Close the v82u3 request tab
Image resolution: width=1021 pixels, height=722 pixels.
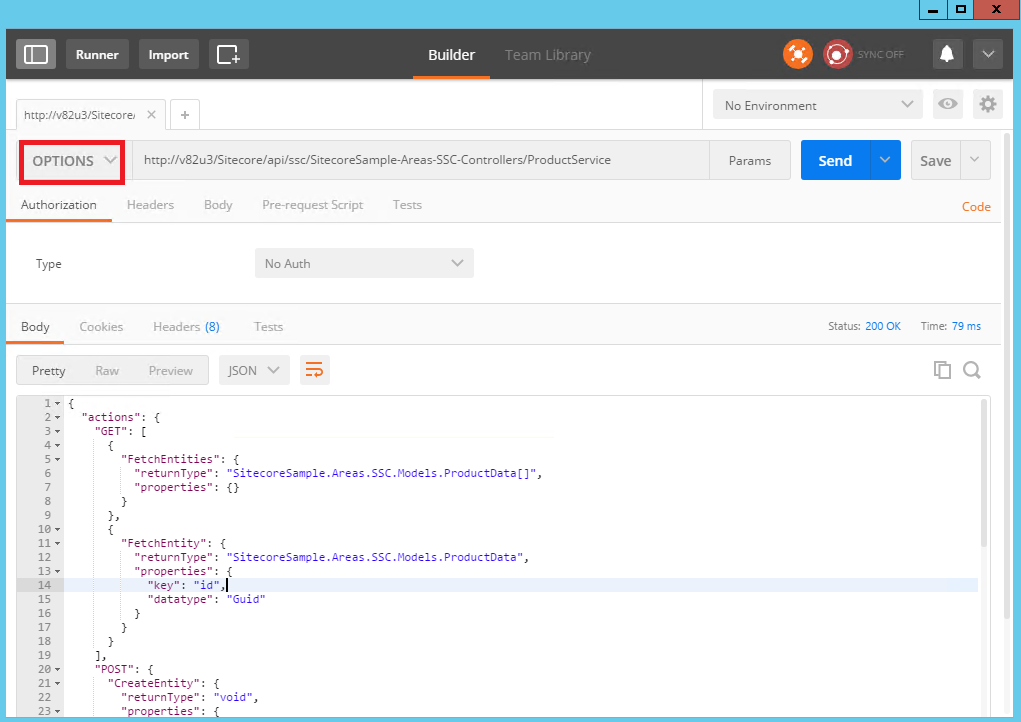pos(151,115)
